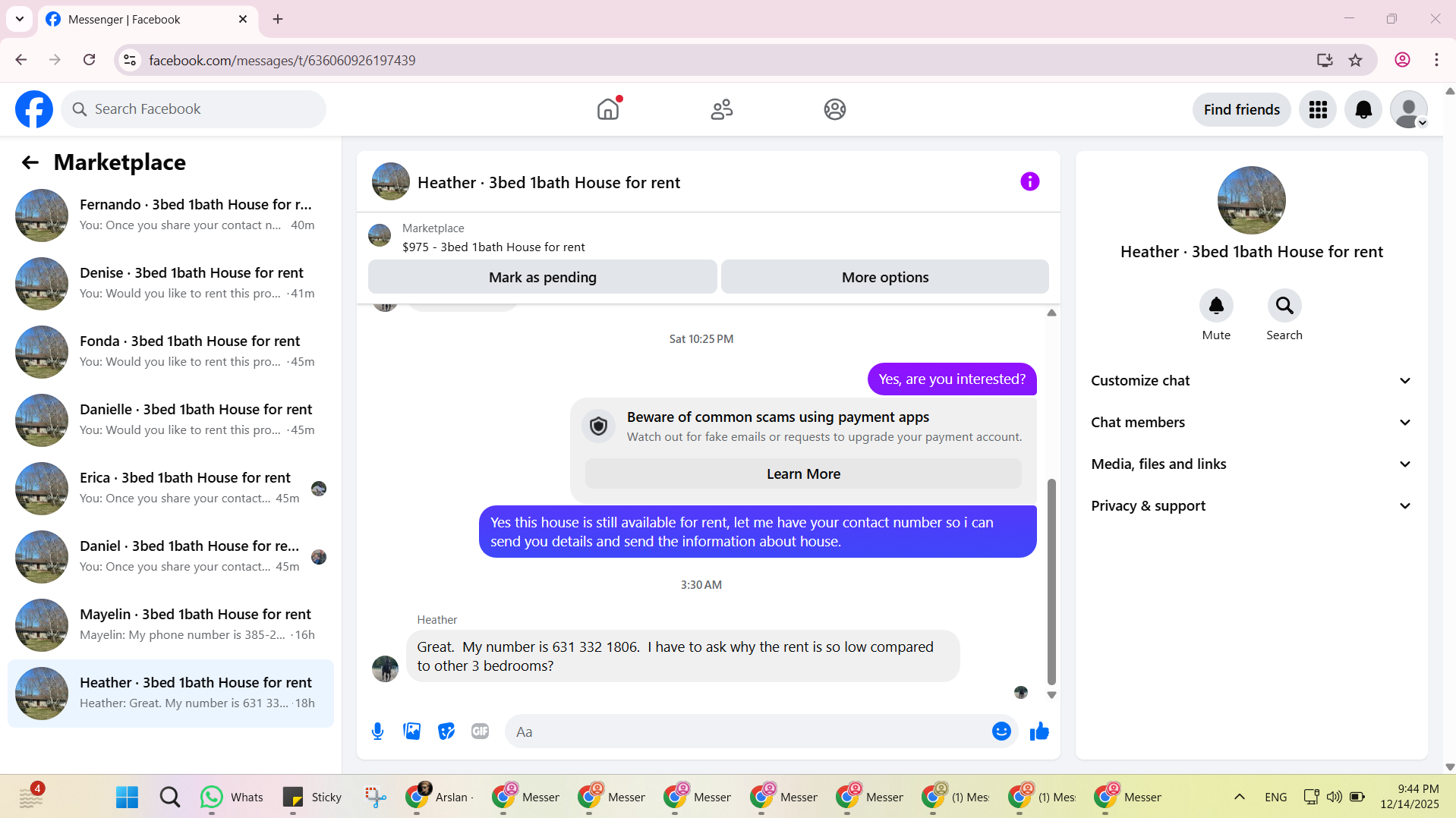Click Heather's large profile picture in sidebar
This screenshot has width=1456, height=818.
point(1251,200)
